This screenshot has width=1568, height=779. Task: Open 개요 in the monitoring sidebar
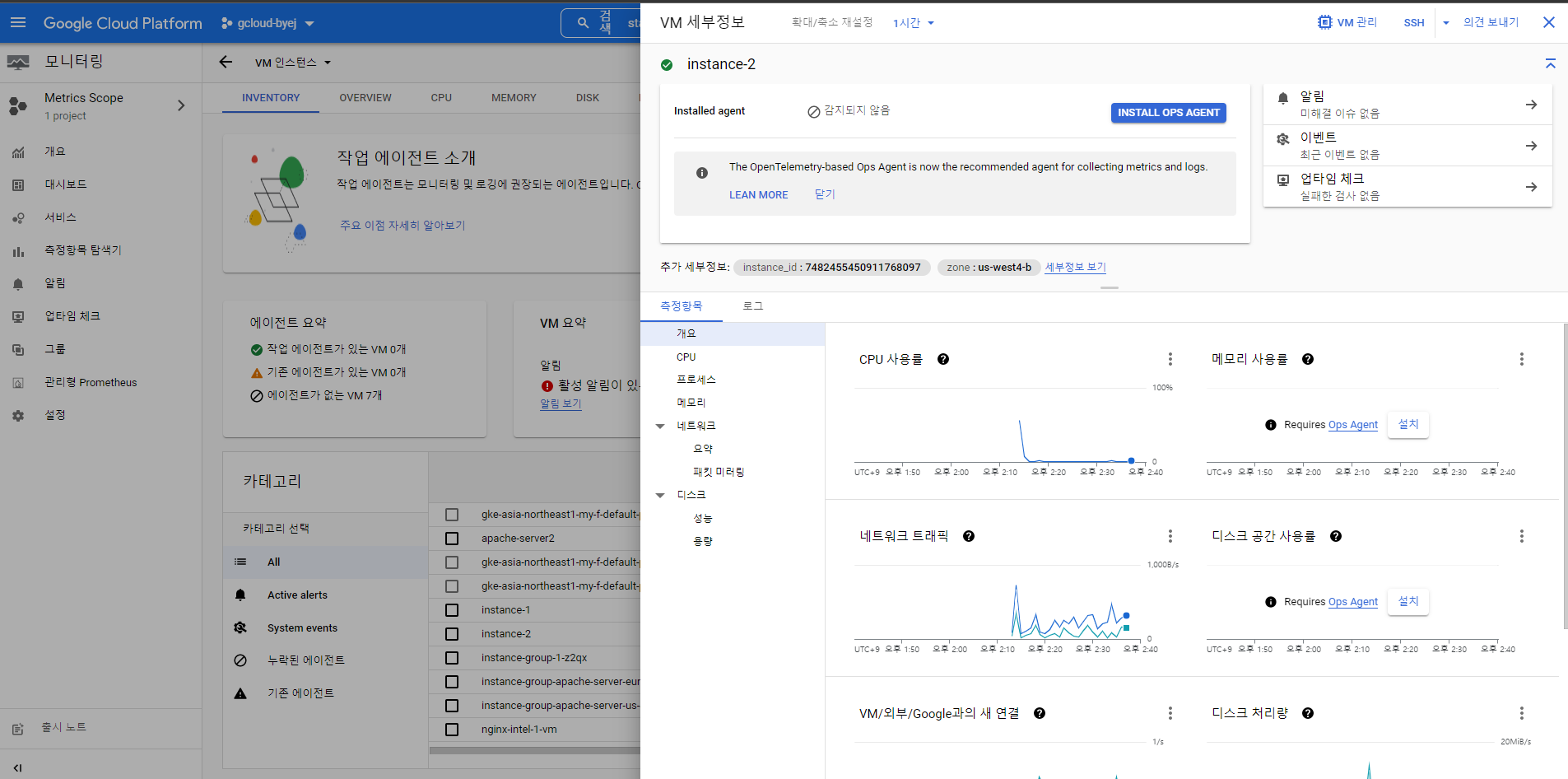(x=54, y=152)
